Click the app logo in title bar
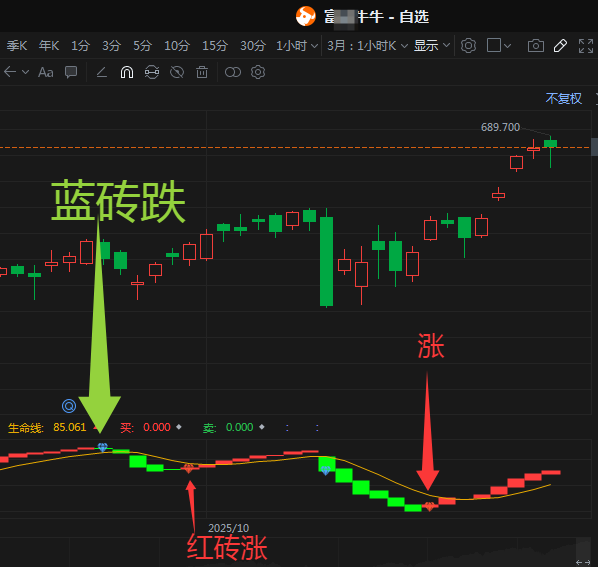This screenshot has width=598, height=567. [x=306, y=16]
